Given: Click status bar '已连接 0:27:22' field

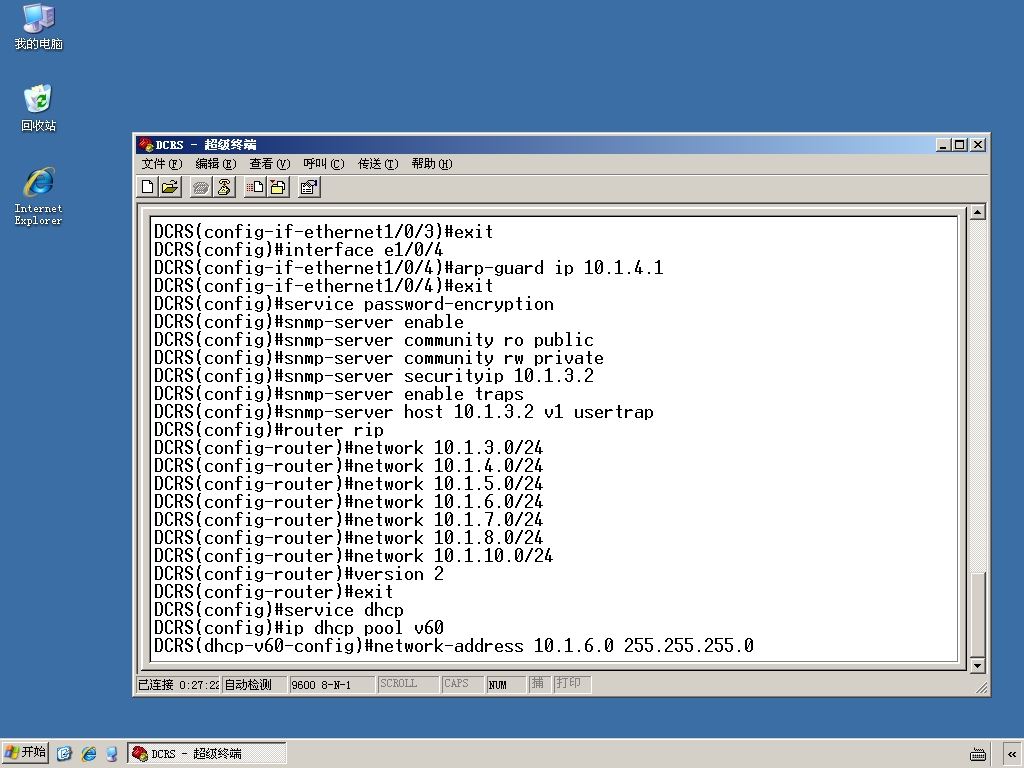Looking at the screenshot, I should [178, 684].
